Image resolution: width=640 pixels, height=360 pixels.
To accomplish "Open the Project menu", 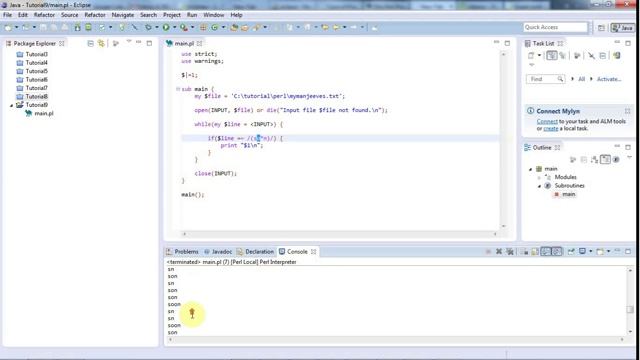I will pyautogui.click(x=171, y=15).
